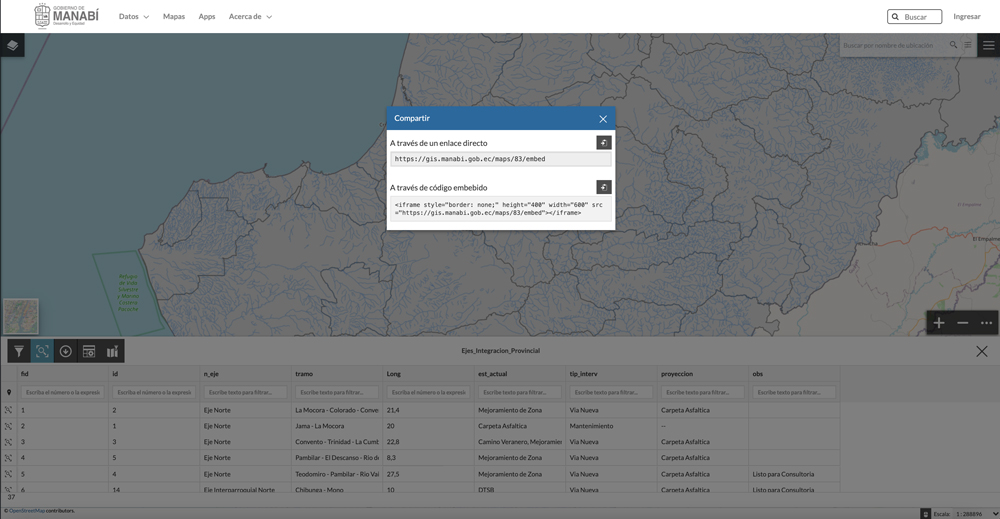The image size is (1000, 519).
Task: Open the table column settings icon
Action: tap(89, 351)
